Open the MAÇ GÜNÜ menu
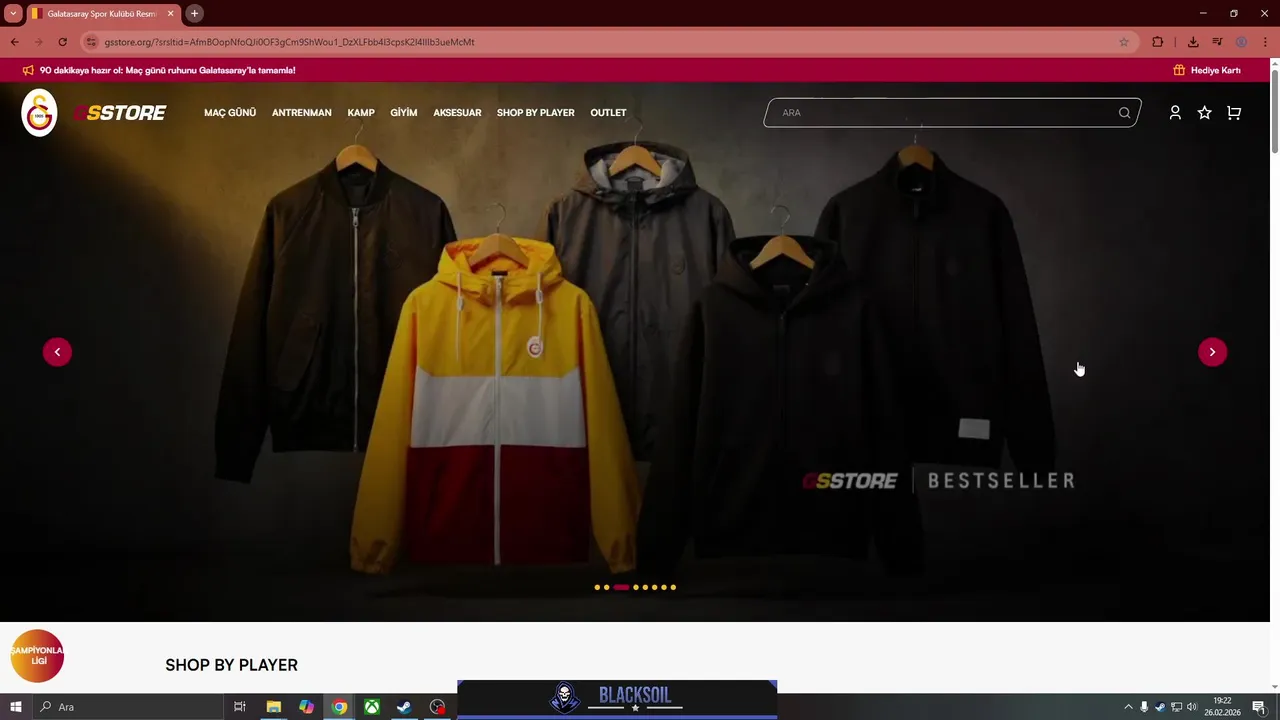1280x720 pixels. pos(230,113)
